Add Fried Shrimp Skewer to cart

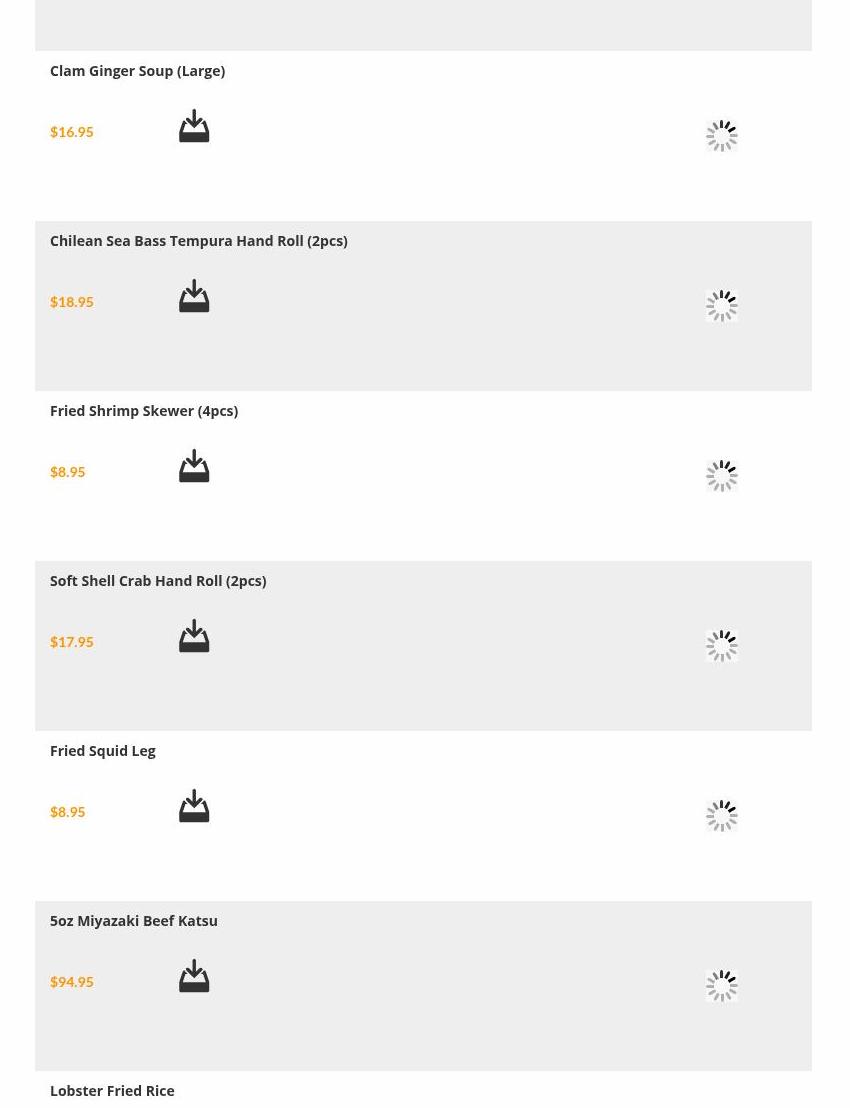(x=194, y=467)
